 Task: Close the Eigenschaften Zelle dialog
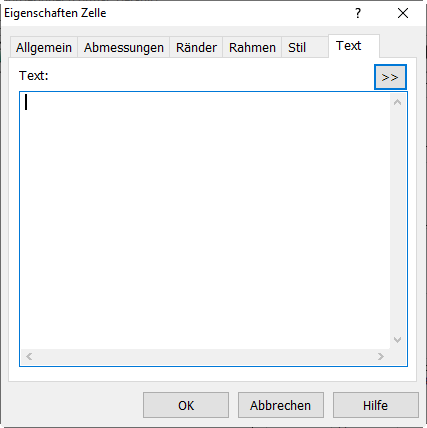click(x=403, y=13)
